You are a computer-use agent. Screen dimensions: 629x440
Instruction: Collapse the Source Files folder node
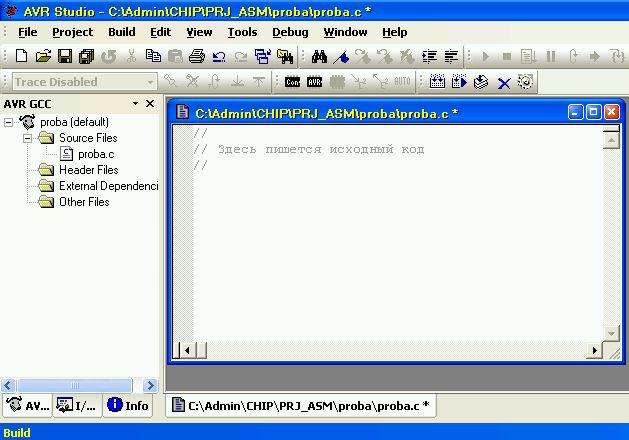(27, 138)
